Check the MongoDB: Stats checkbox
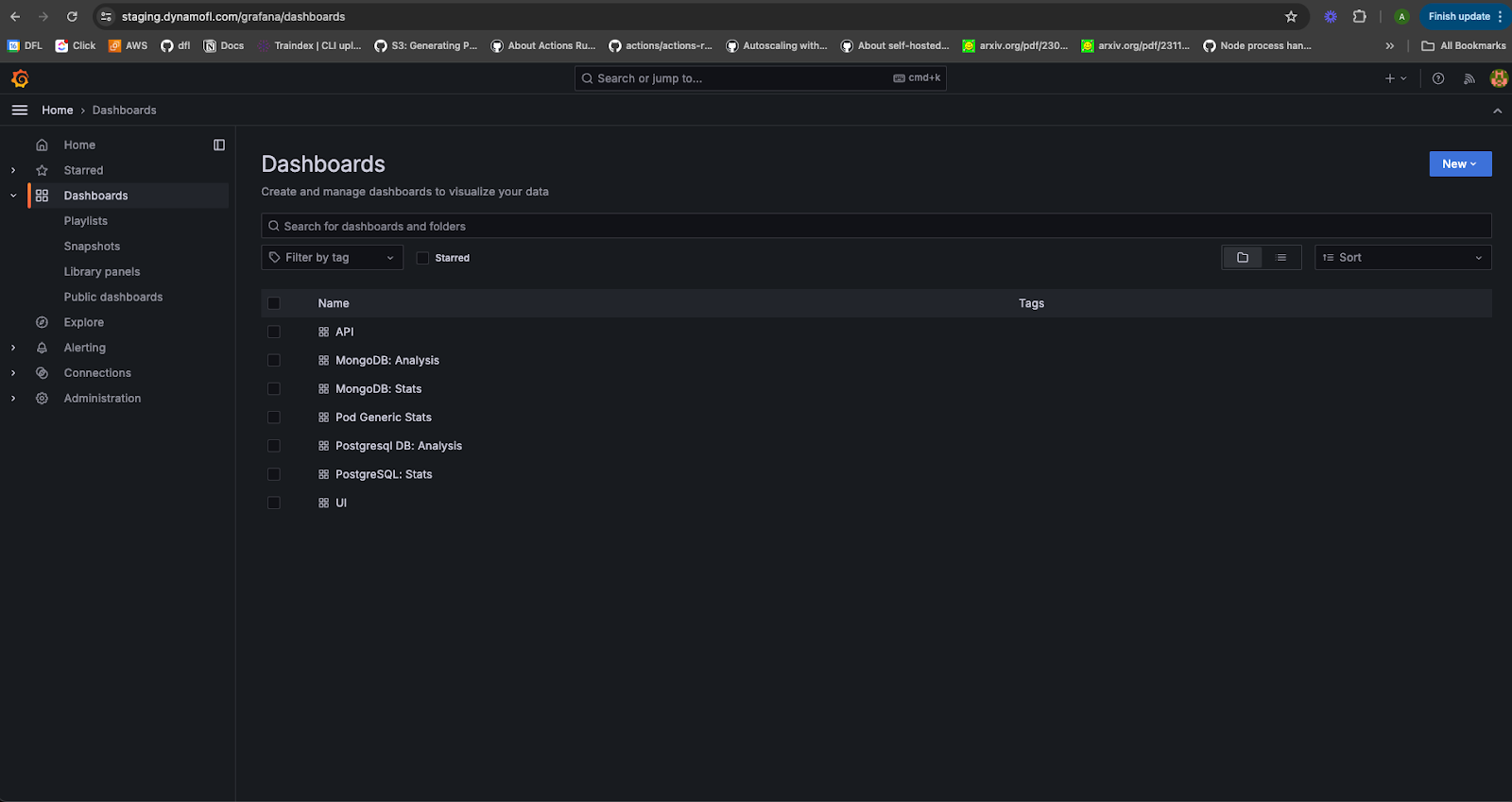The width and height of the screenshot is (1512, 802). (274, 388)
